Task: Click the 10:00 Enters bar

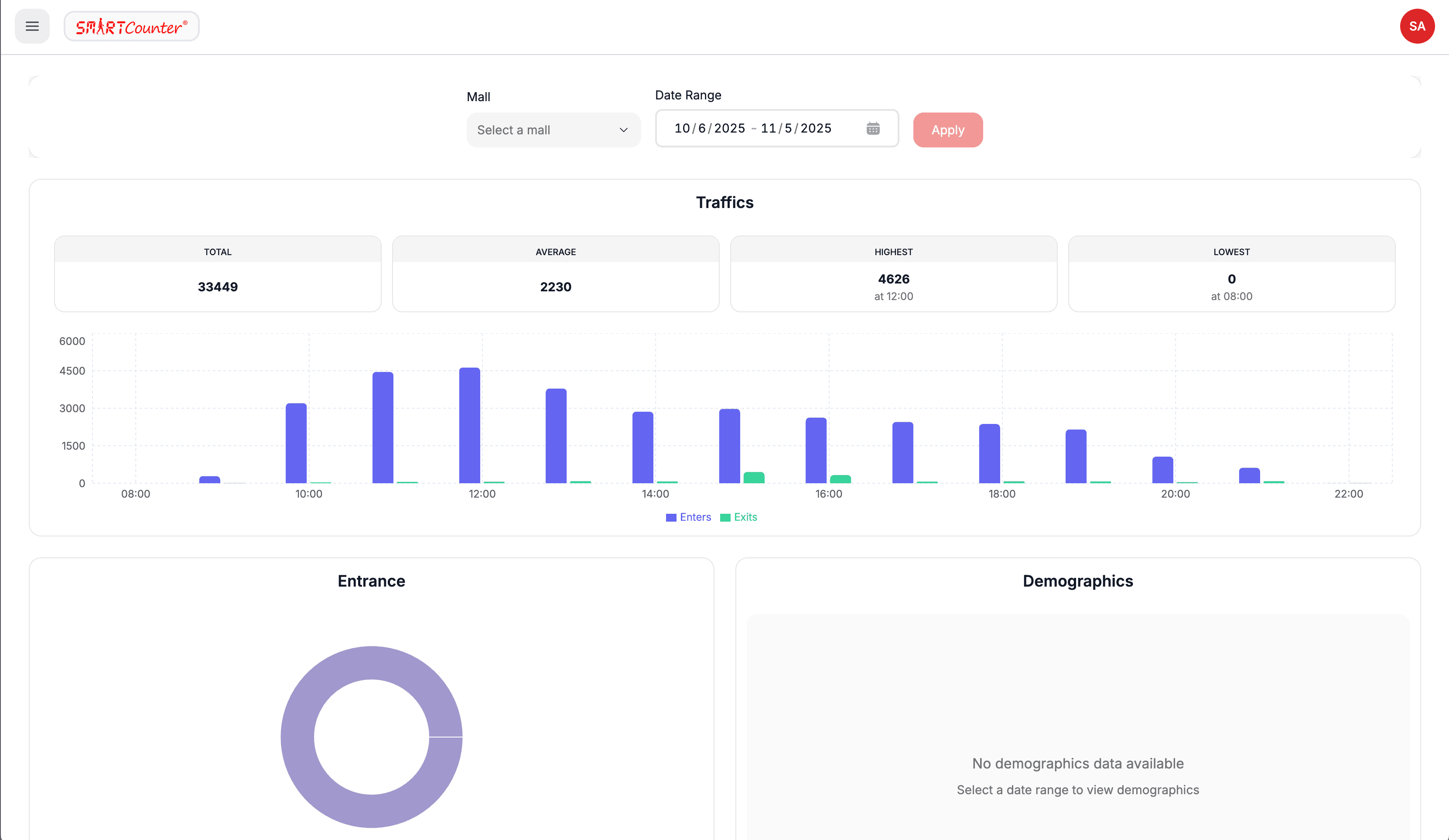Action: [296, 443]
